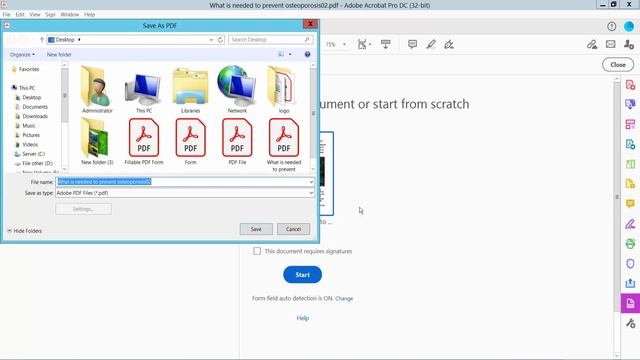Collapse folders with Hide Folders
Viewport: 640px width, 360px height.
tap(24, 231)
